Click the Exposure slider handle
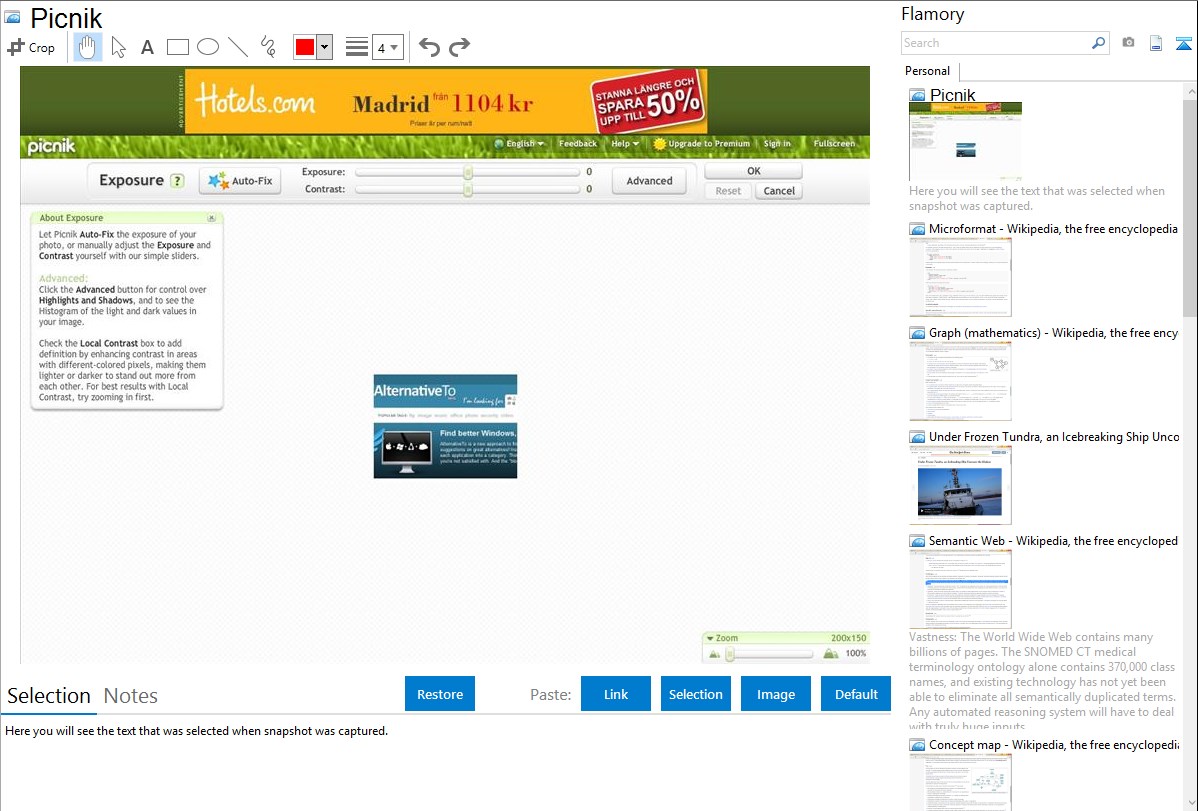This screenshot has height=811, width=1198. 468,172
